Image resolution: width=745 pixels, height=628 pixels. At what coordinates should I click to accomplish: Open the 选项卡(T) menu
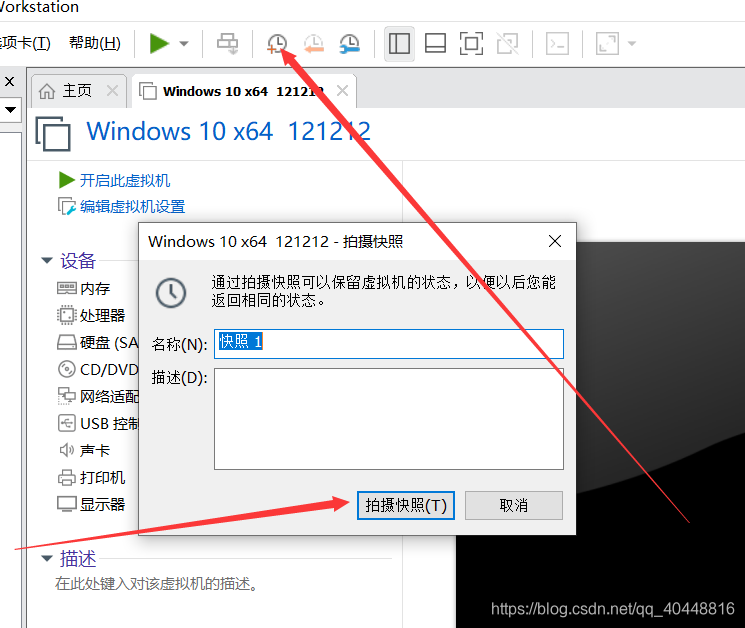point(25,43)
